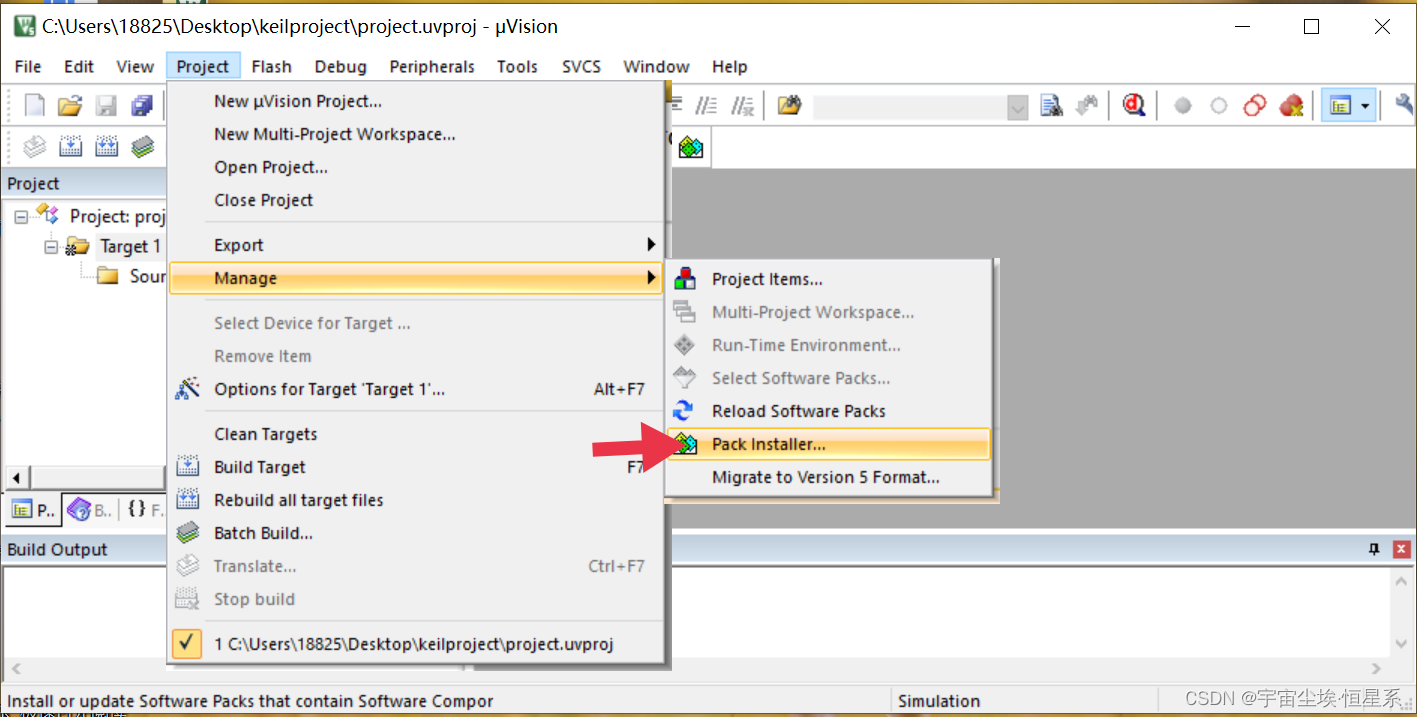The width and height of the screenshot is (1417, 717).
Task: Start the debug session via toolbar icon
Action: coord(1133,105)
